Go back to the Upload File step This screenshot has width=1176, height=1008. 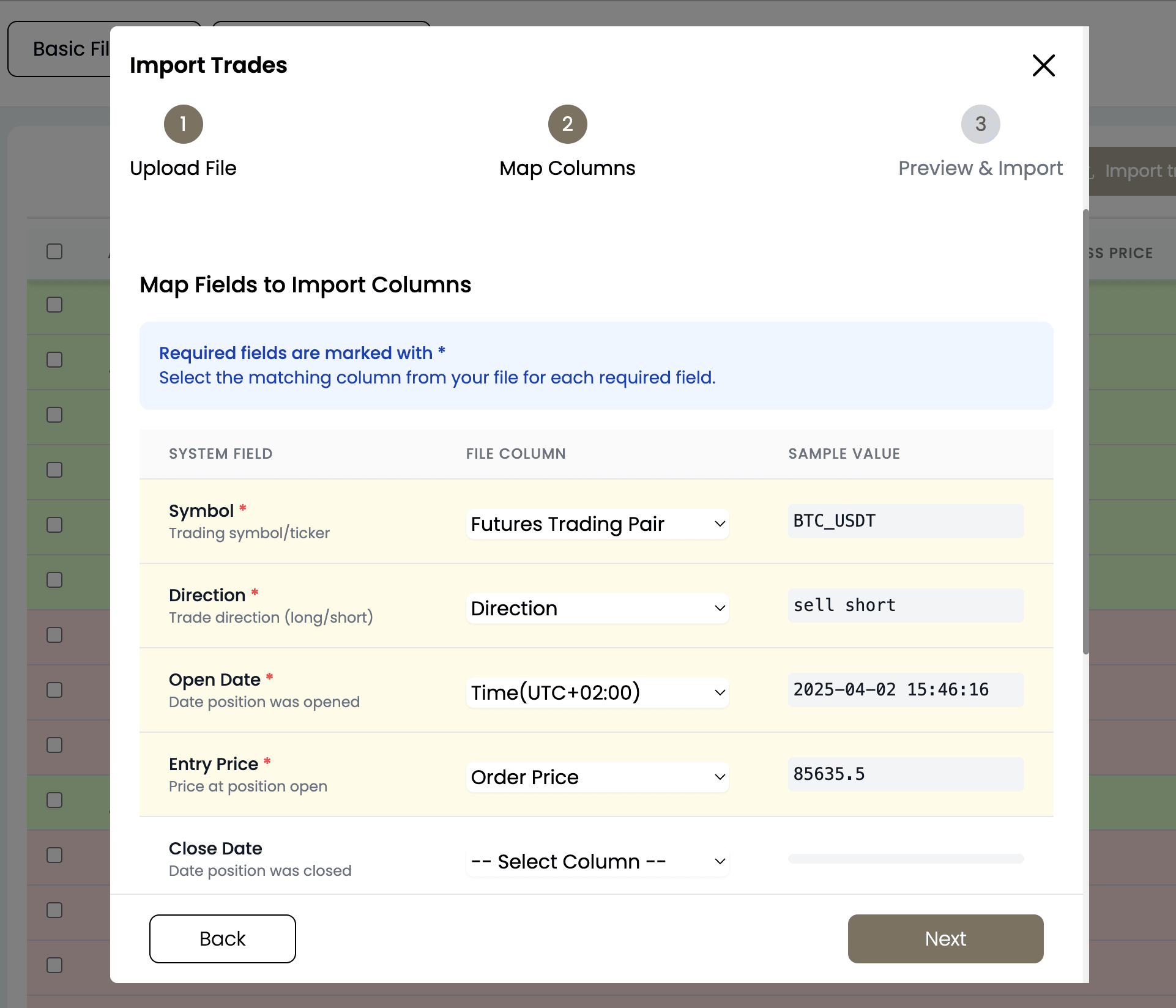point(183,124)
